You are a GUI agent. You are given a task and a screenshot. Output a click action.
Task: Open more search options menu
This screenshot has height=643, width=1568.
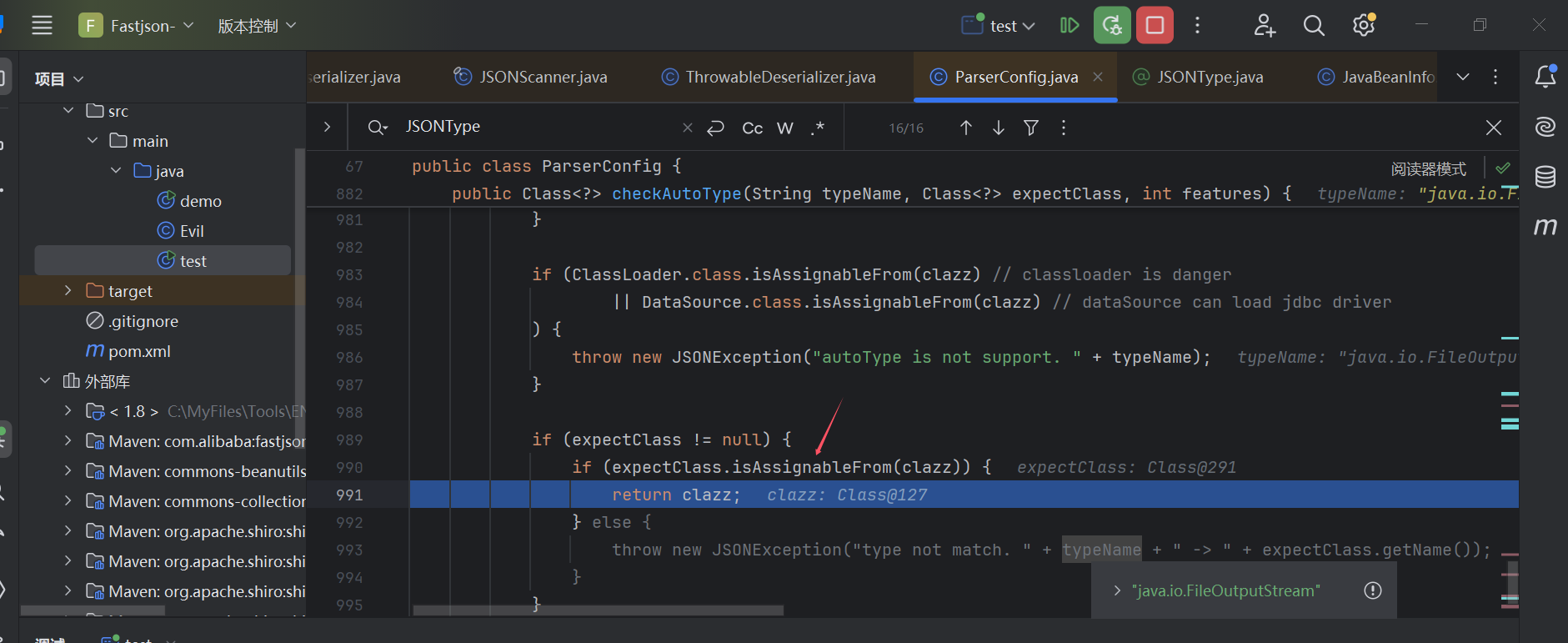[1063, 127]
